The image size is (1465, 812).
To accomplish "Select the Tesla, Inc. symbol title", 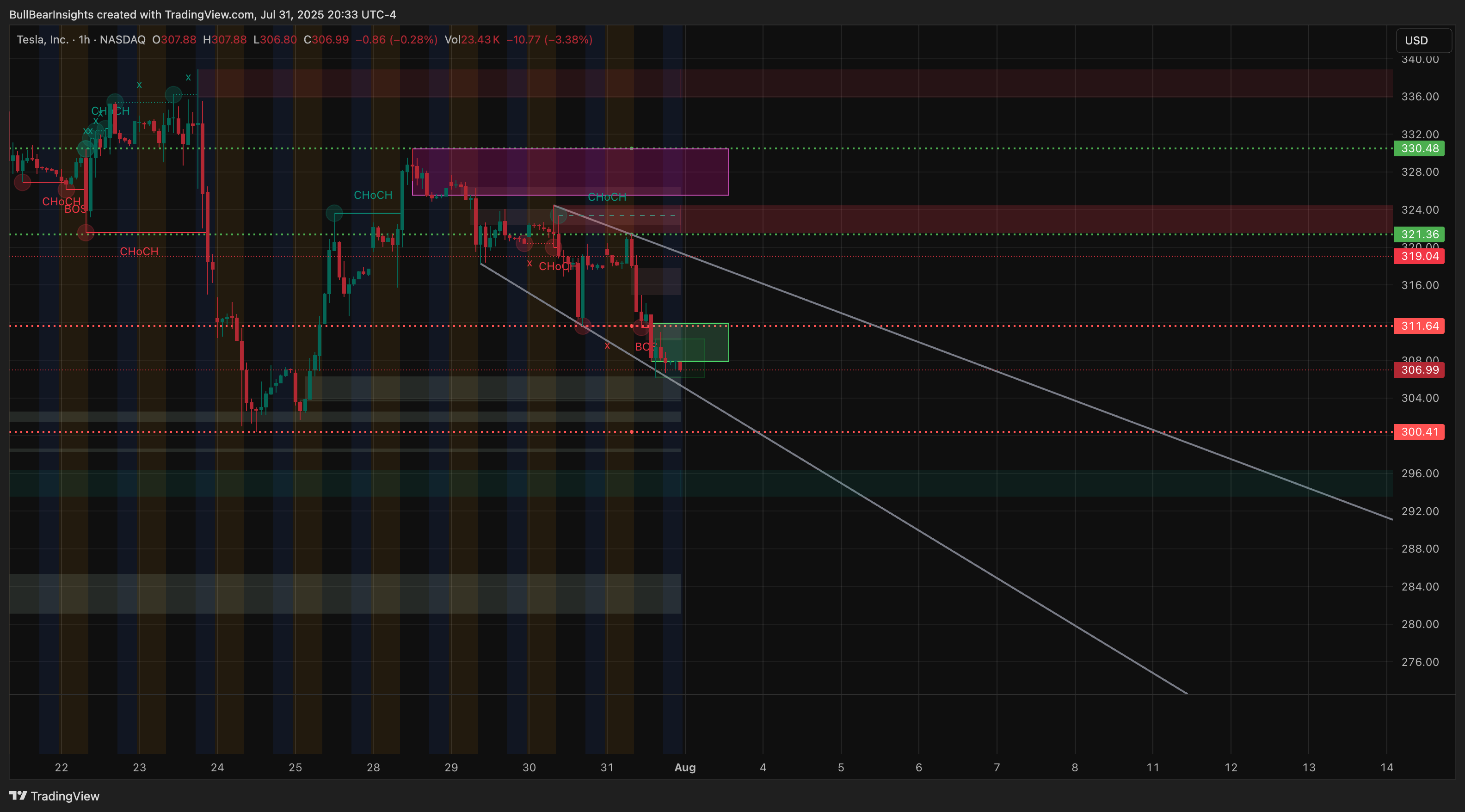I will [43, 40].
